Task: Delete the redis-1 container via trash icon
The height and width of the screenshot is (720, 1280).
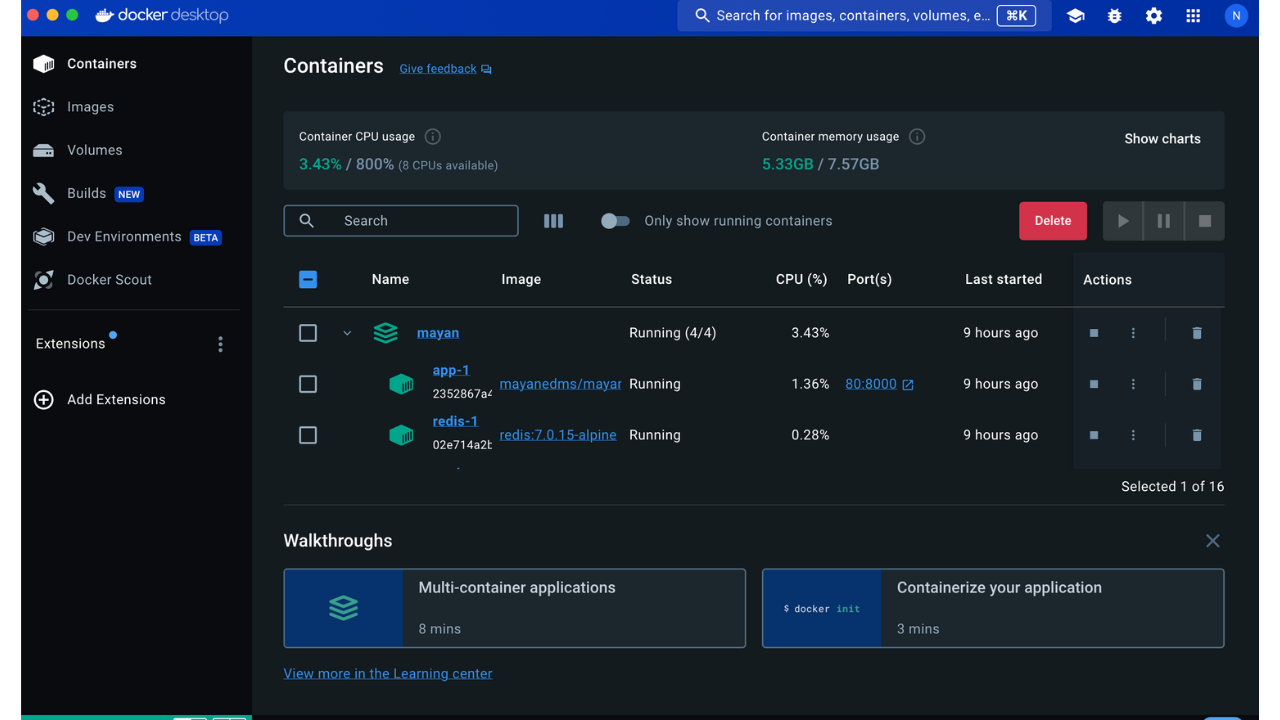Action: click(x=1197, y=435)
